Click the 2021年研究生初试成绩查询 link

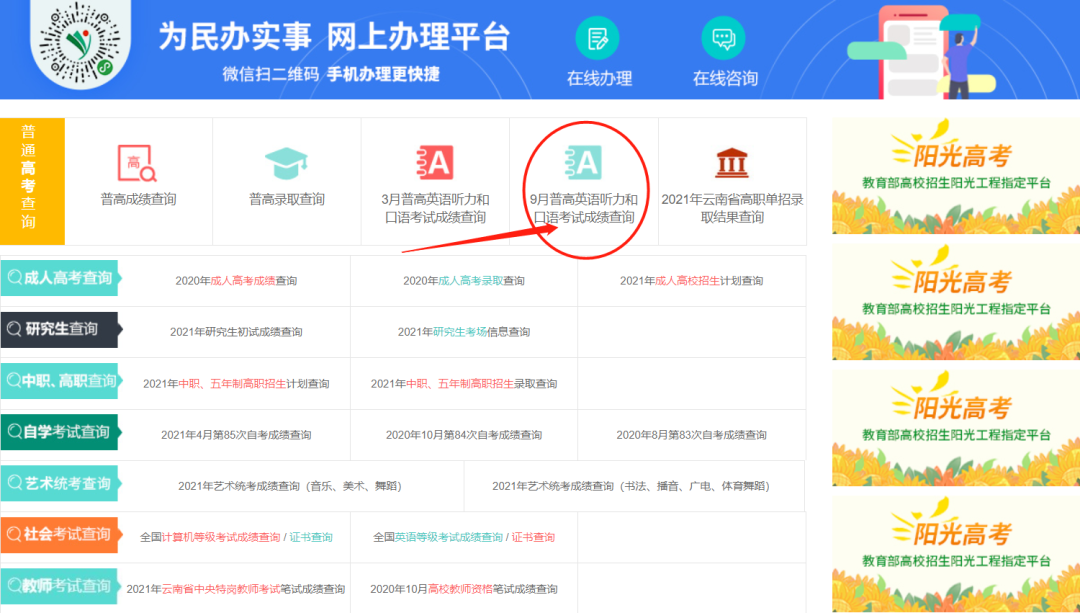(x=236, y=332)
